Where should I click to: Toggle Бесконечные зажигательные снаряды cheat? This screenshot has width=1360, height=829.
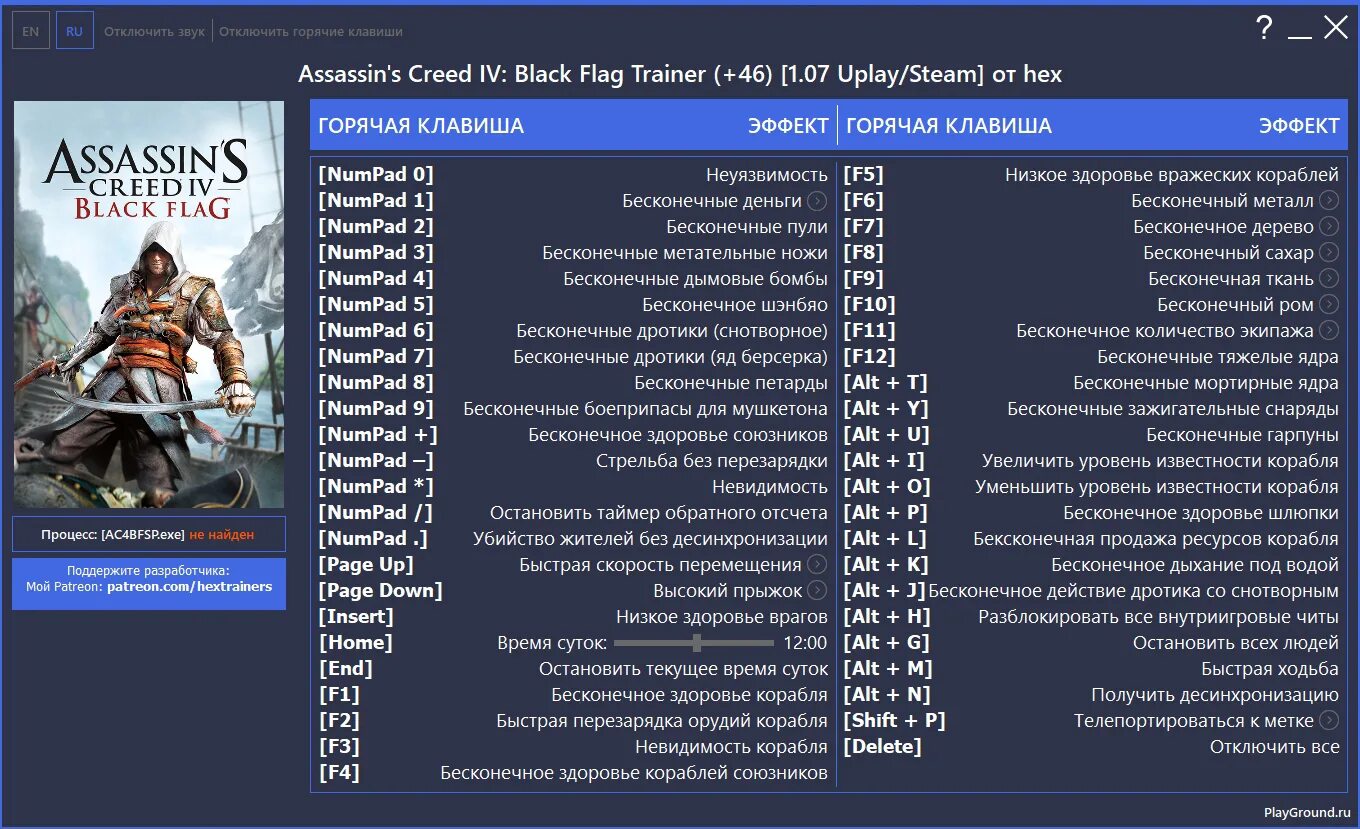1173,409
